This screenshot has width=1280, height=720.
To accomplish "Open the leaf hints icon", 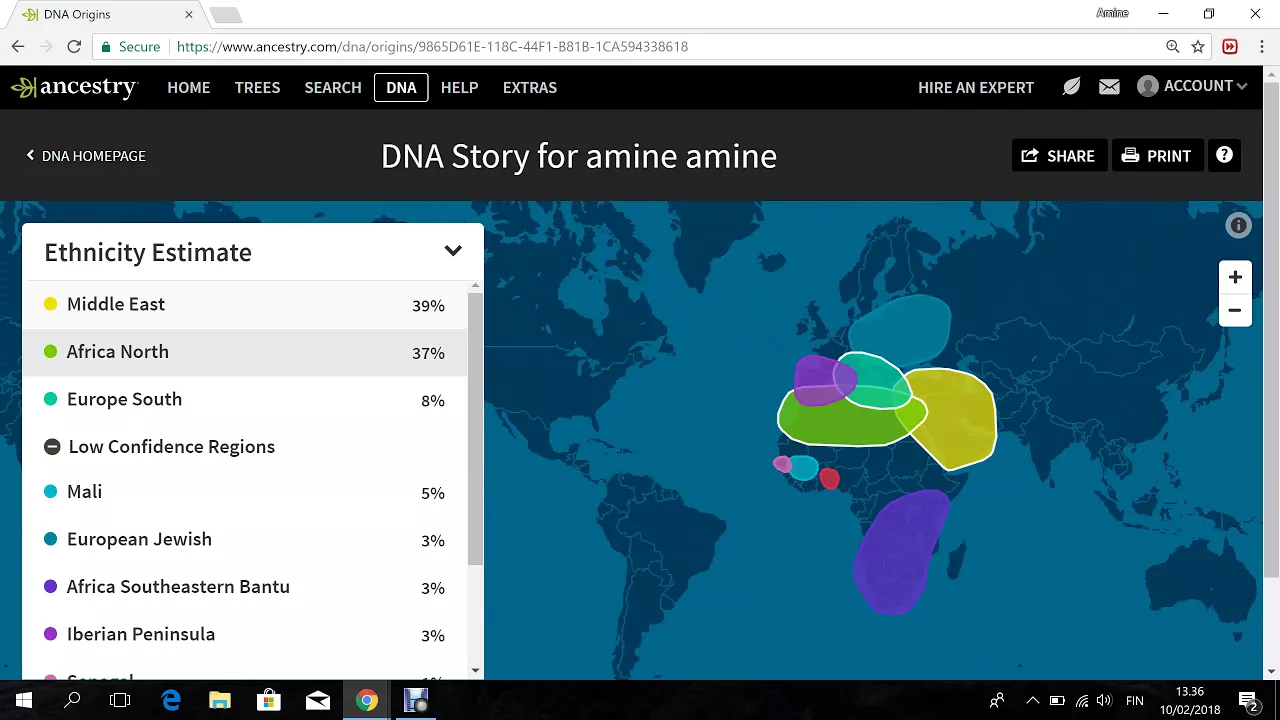I will (x=1071, y=87).
